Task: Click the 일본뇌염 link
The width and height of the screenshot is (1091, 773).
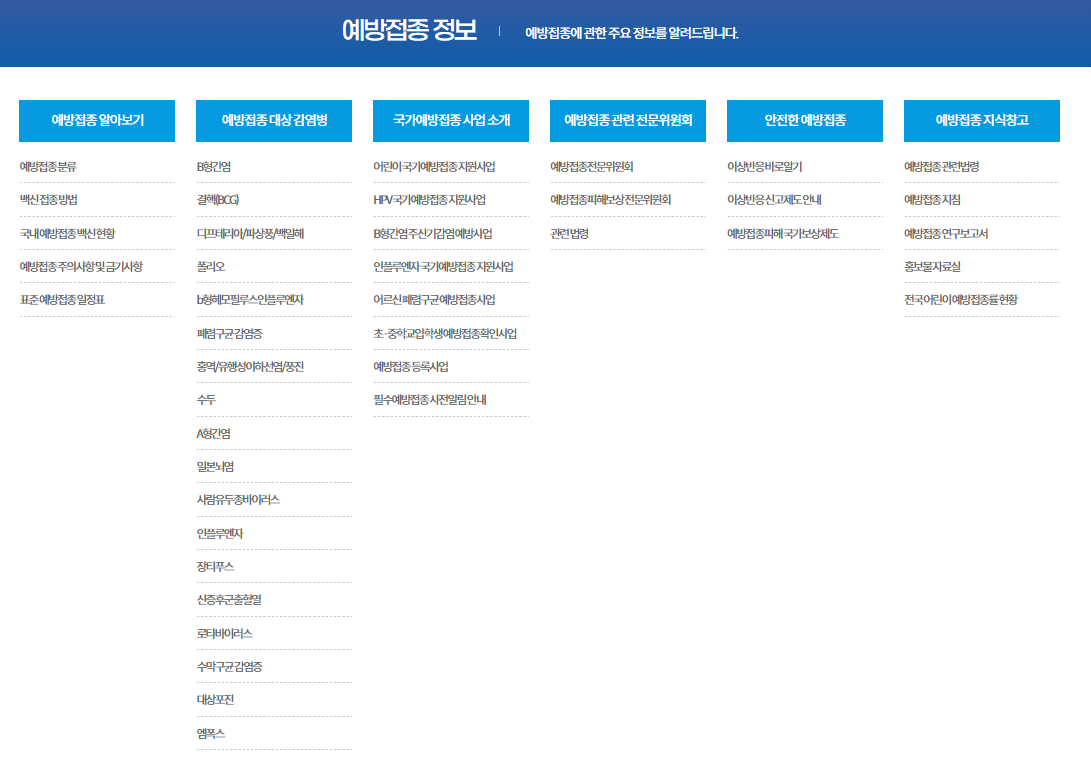Action: [x=215, y=467]
